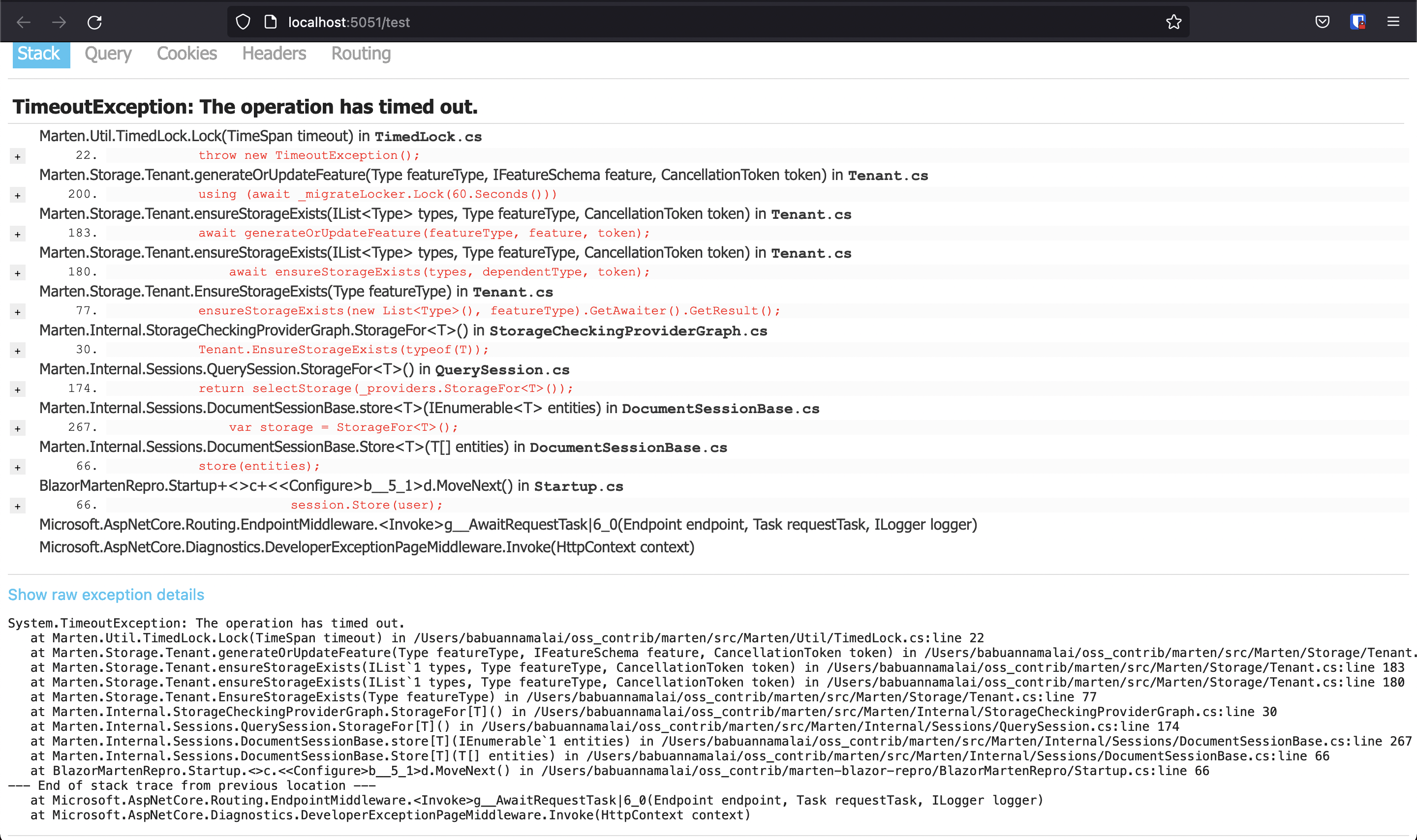
Task: Go back with browser back arrow
Action: pyautogui.click(x=24, y=22)
